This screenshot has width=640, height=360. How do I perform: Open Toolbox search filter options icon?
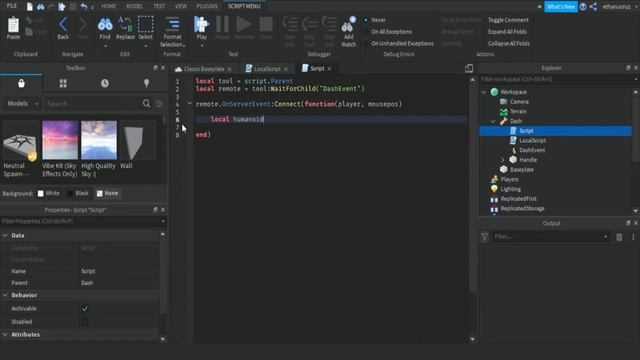[x=159, y=104]
